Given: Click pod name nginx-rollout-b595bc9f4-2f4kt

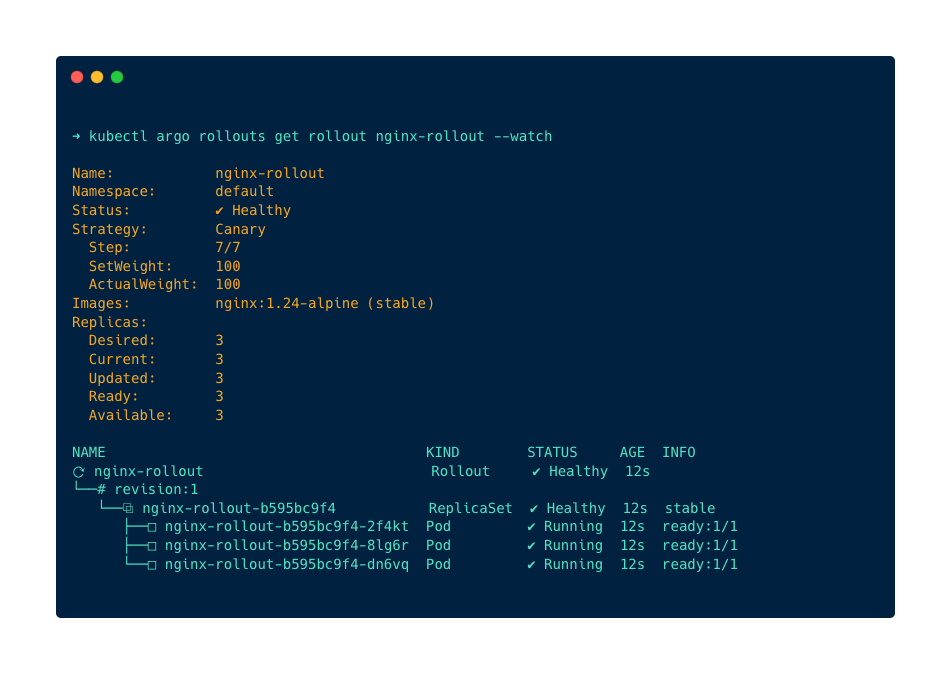Looking at the screenshot, I should click(287, 526).
